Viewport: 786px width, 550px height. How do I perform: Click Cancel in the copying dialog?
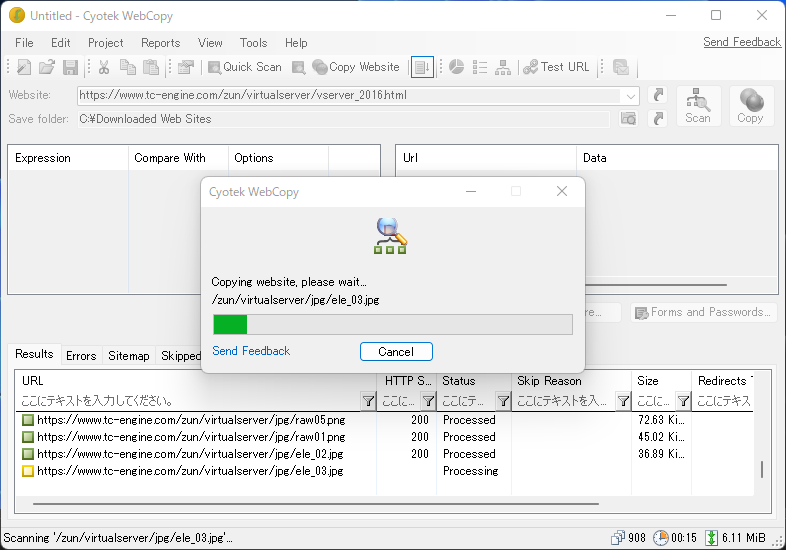396,351
